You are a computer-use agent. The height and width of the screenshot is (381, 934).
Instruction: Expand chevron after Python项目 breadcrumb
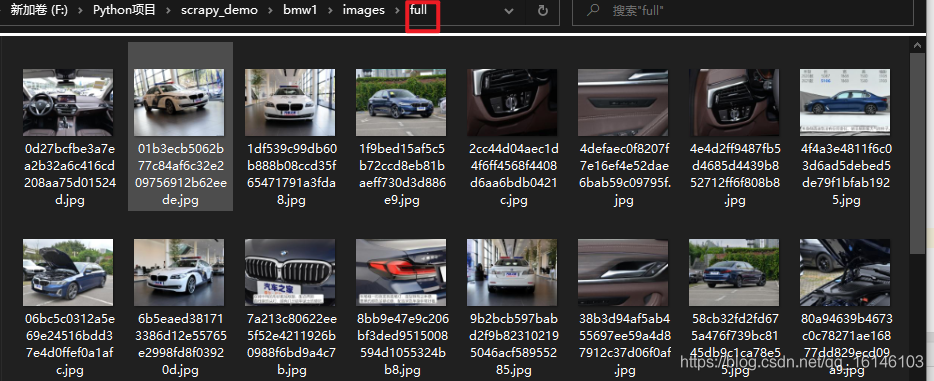[x=169, y=11]
